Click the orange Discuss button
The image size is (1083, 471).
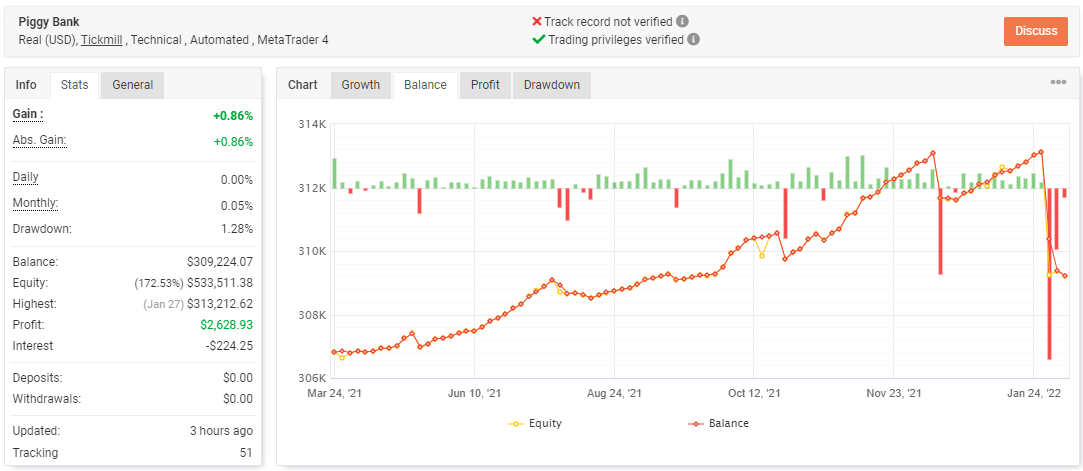click(1036, 31)
